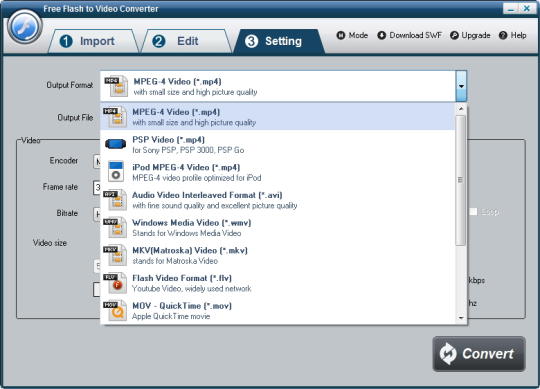Choose MPEG-4 Video (*.mp4) list entry
Screen dimensions: 540x389
coord(278,117)
